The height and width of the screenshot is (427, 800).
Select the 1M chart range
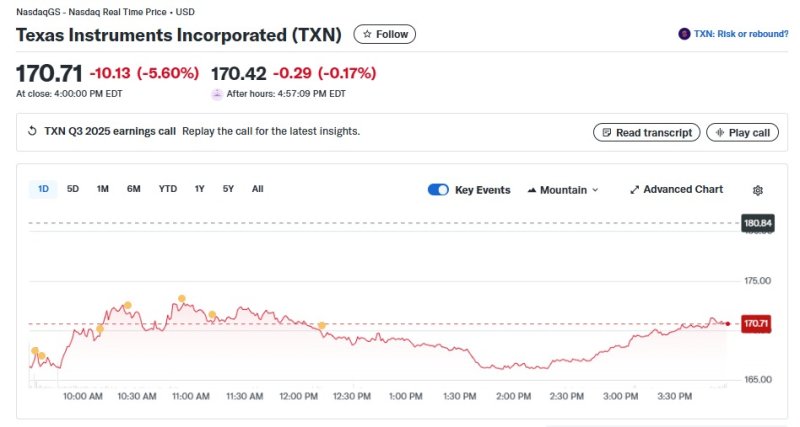coord(102,189)
